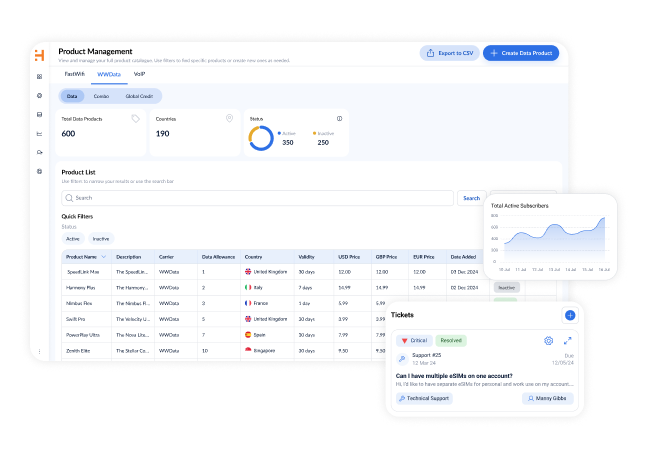Screen dimensions: 648x466
Task: Click the Zenith Elite product name
Action: (x=78, y=351)
